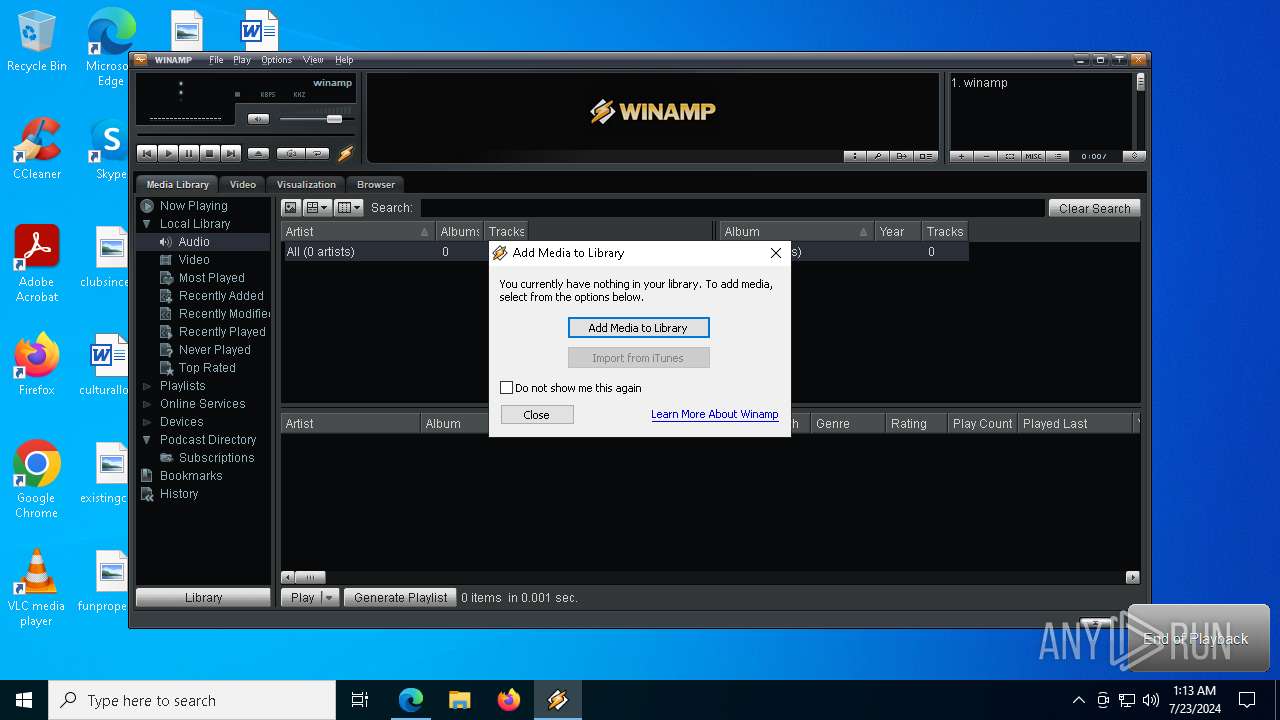The height and width of the screenshot is (720, 1280).
Task: Pause playback in Winamp
Action: [189, 154]
